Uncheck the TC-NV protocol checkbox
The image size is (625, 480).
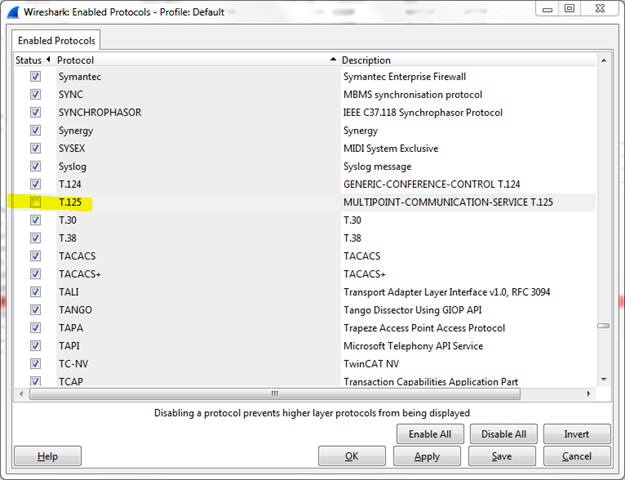(x=35, y=363)
